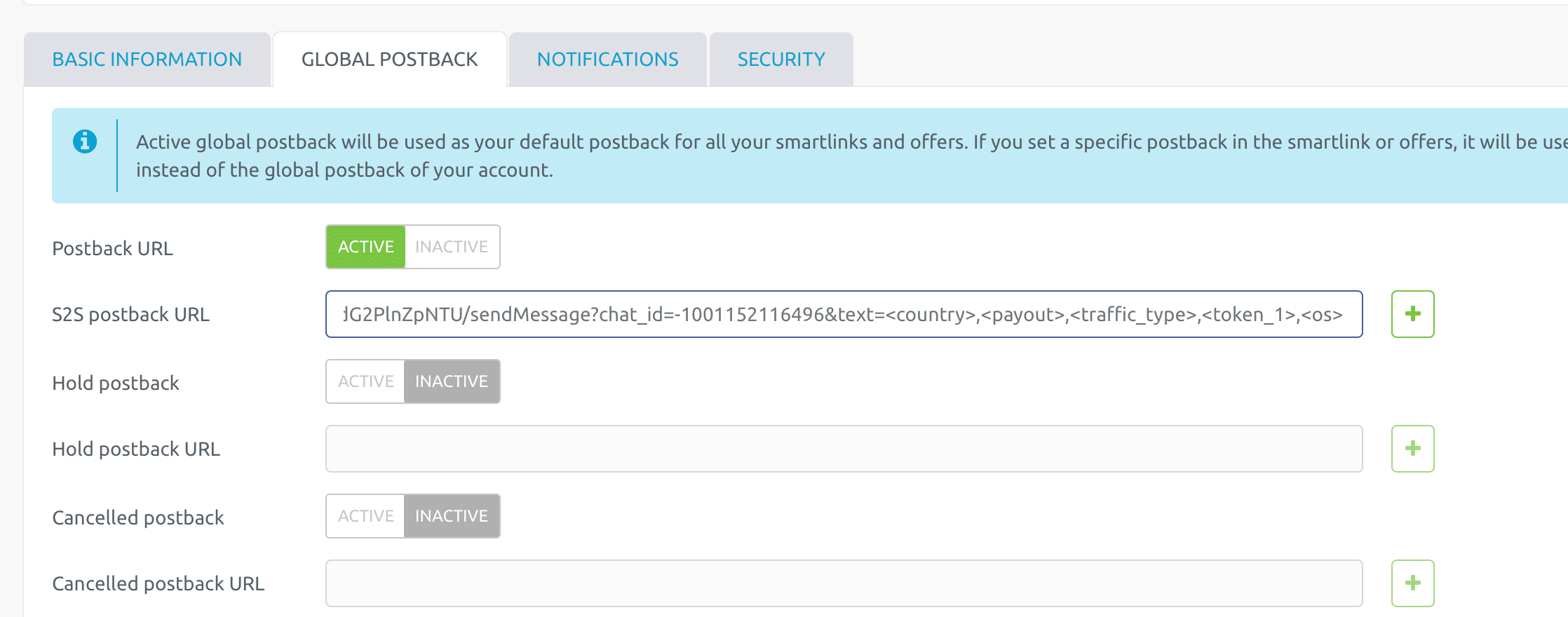
Task: Open the Basic Information tab
Action: (x=147, y=60)
